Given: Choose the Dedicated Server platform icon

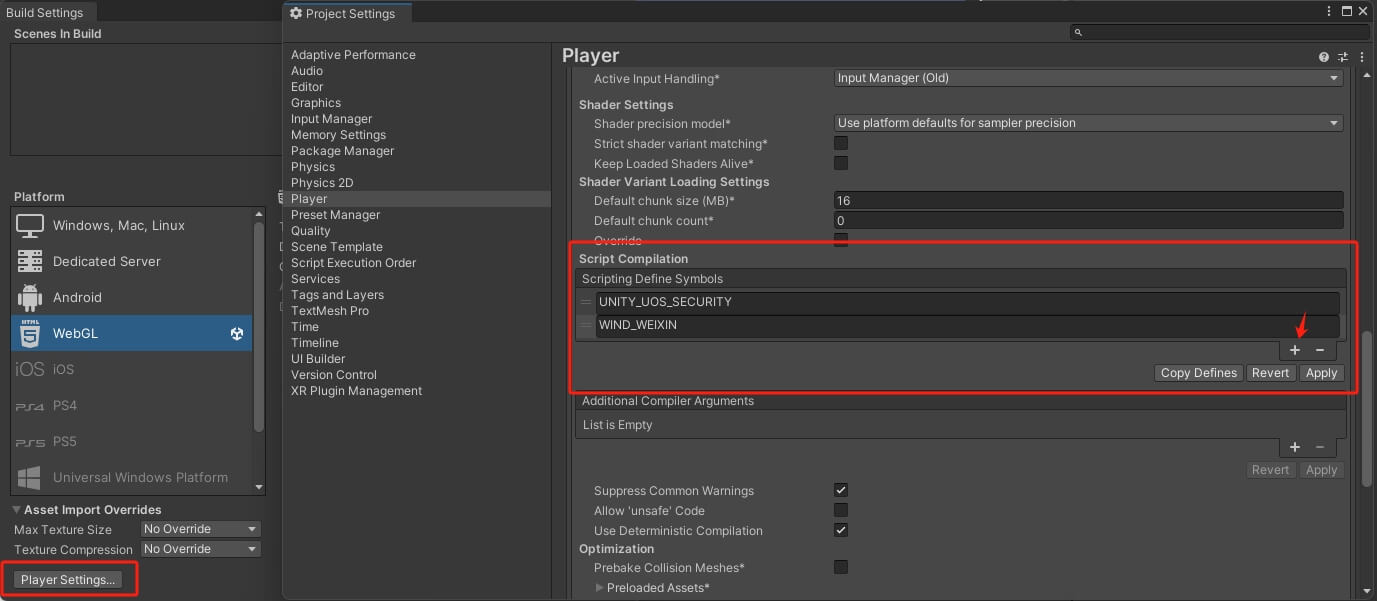Looking at the screenshot, I should [x=30, y=262].
